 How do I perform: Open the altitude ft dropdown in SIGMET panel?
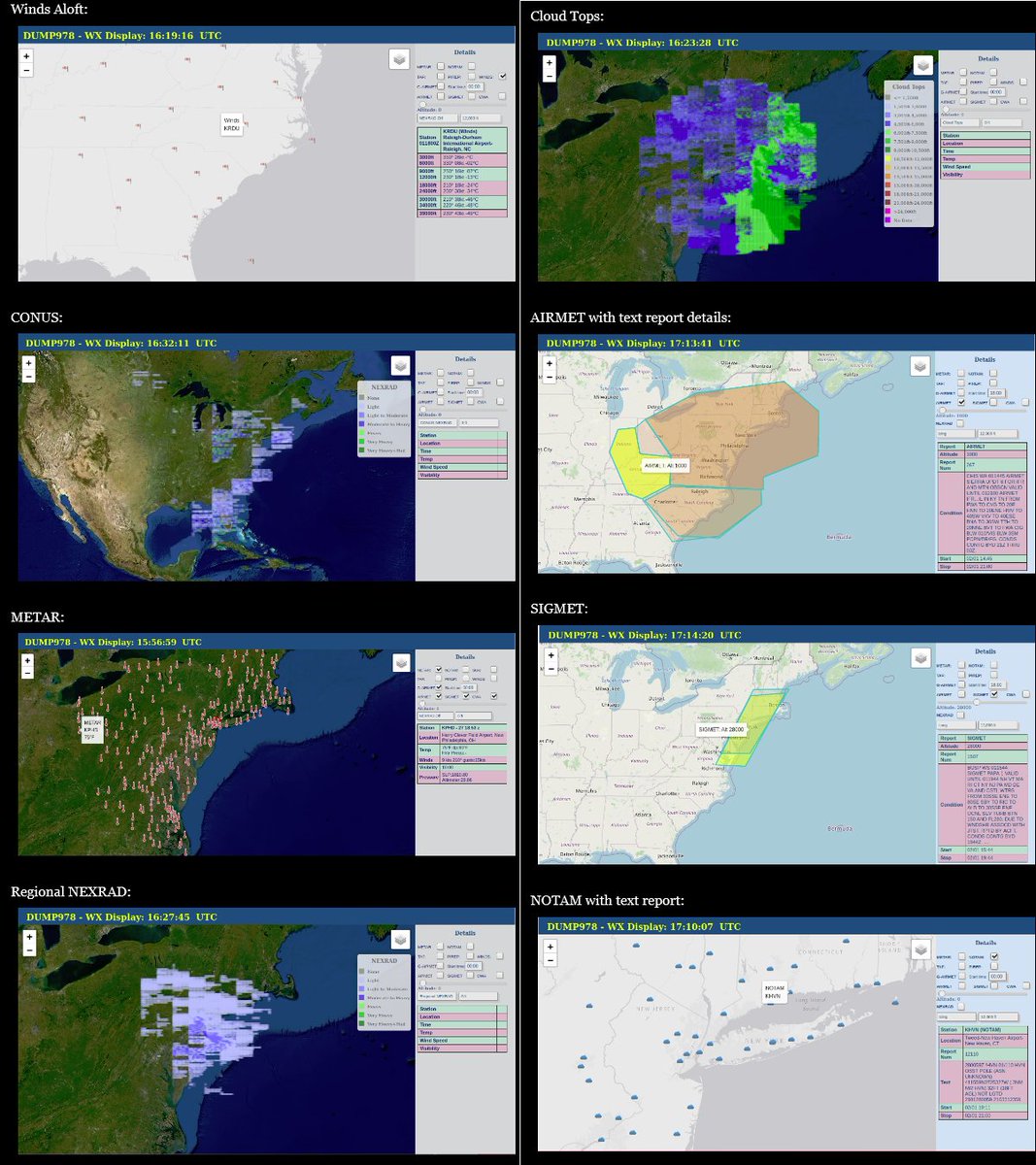[997, 725]
